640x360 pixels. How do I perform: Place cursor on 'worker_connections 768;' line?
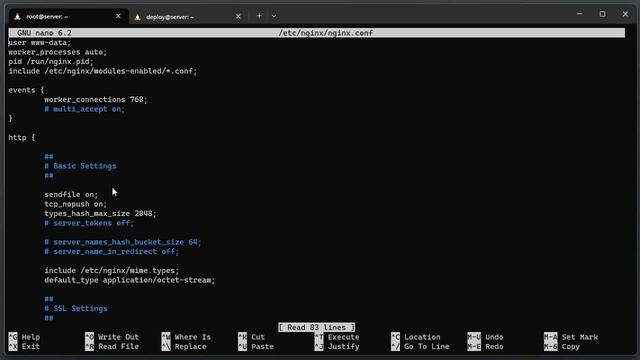(x=96, y=100)
